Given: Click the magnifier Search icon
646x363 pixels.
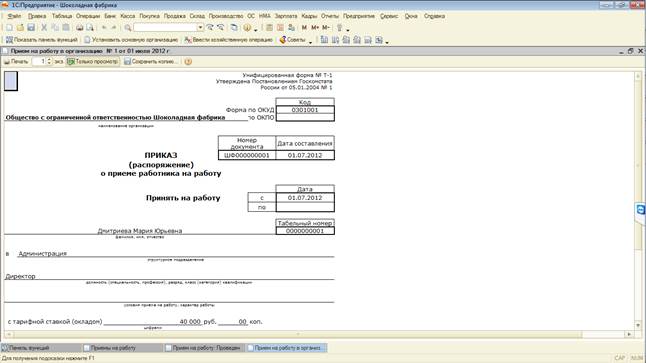Looking at the screenshot, I should tap(128, 28).
